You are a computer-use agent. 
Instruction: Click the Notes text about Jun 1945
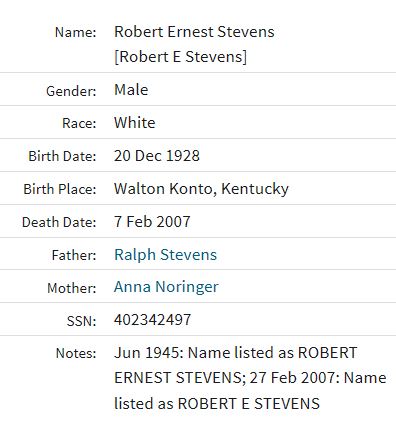click(250, 378)
